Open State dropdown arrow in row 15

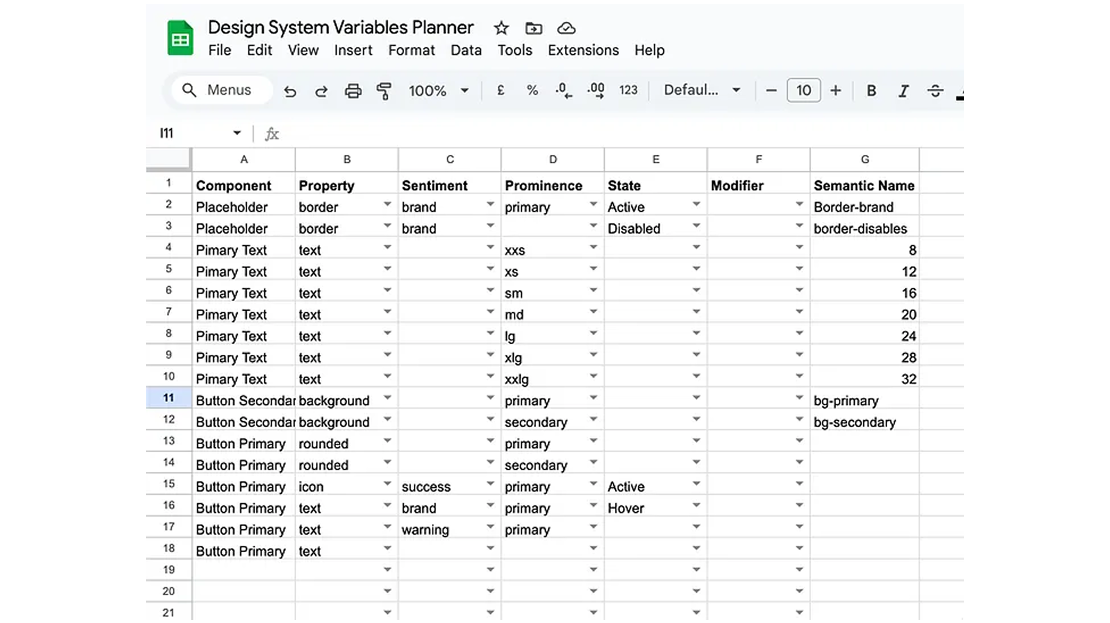[696, 484]
